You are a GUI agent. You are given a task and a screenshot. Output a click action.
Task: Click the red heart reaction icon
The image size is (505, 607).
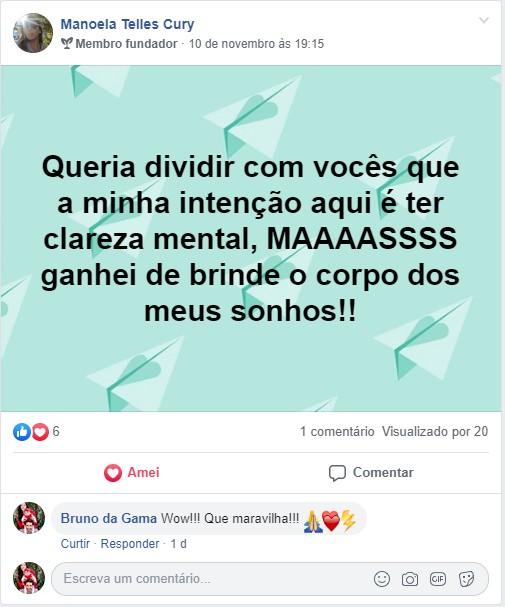[x=40, y=432]
